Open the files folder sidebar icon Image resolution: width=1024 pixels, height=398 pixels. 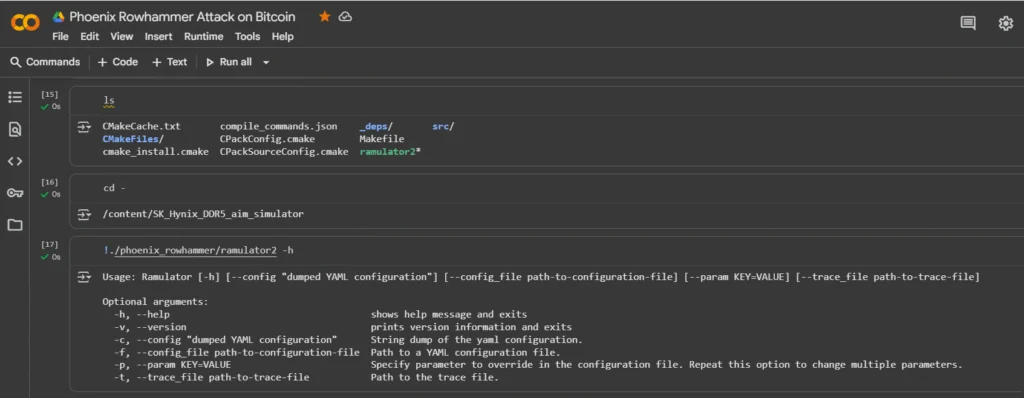coord(14,225)
